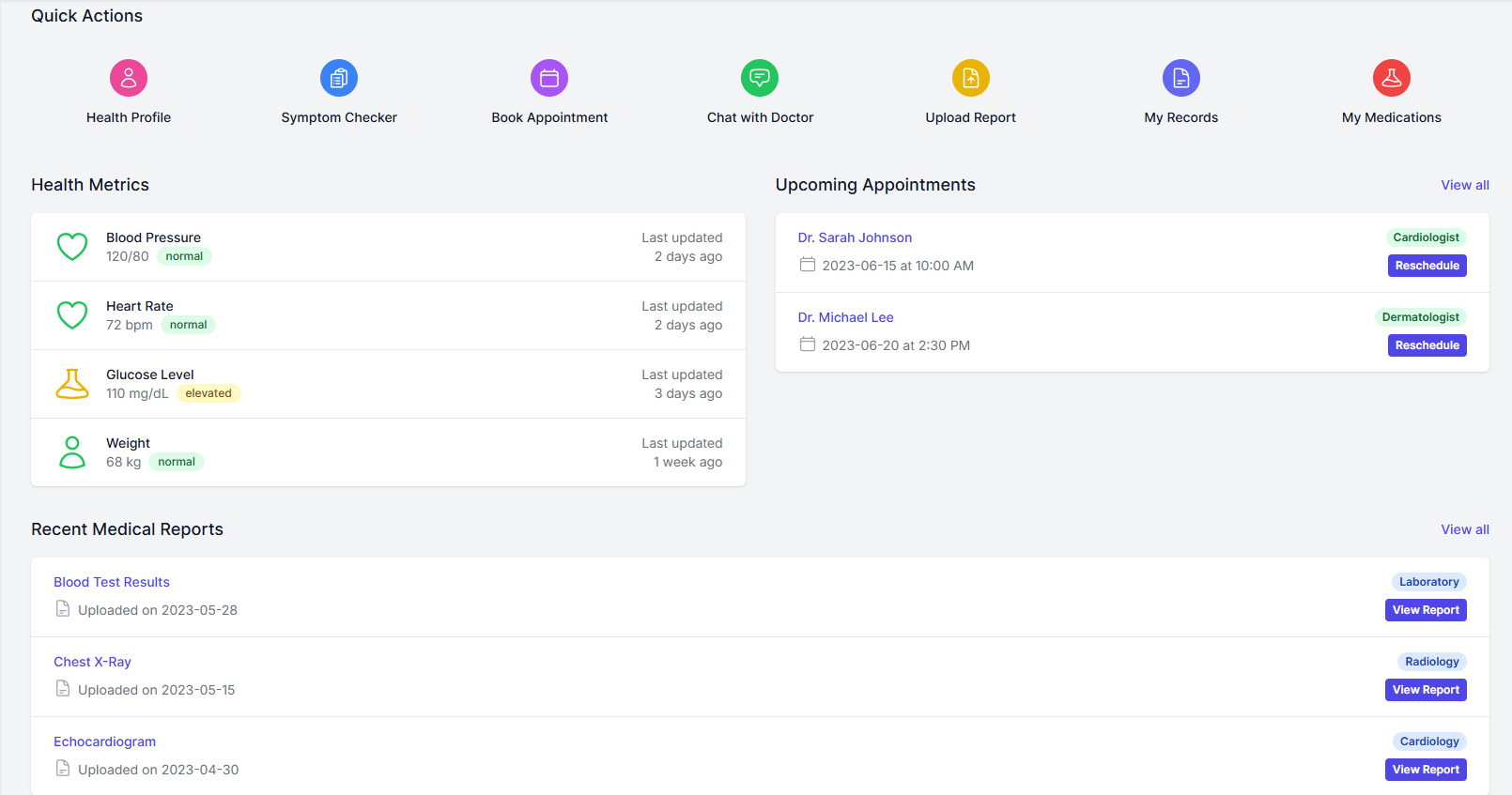Open the Health Profile quick action icon
The image size is (1512, 795).
(129, 78)
